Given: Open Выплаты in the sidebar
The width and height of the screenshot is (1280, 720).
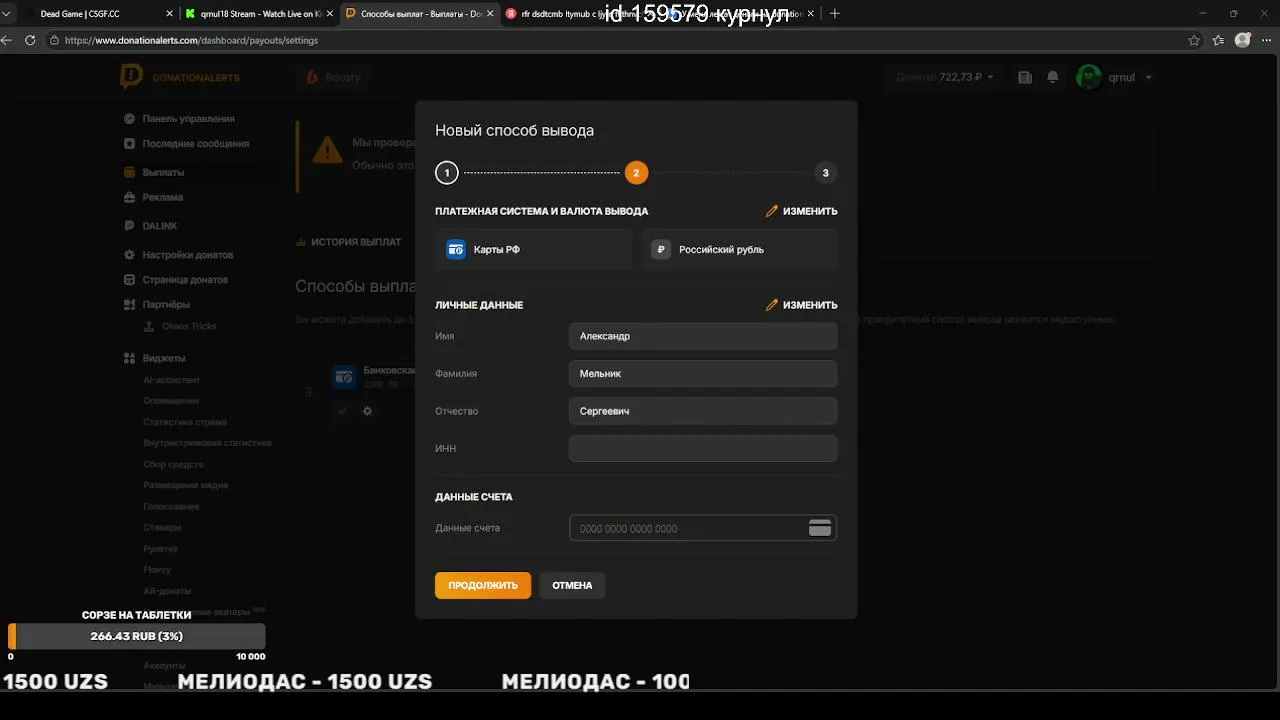Looking at the screenshot, I should 163,172.
